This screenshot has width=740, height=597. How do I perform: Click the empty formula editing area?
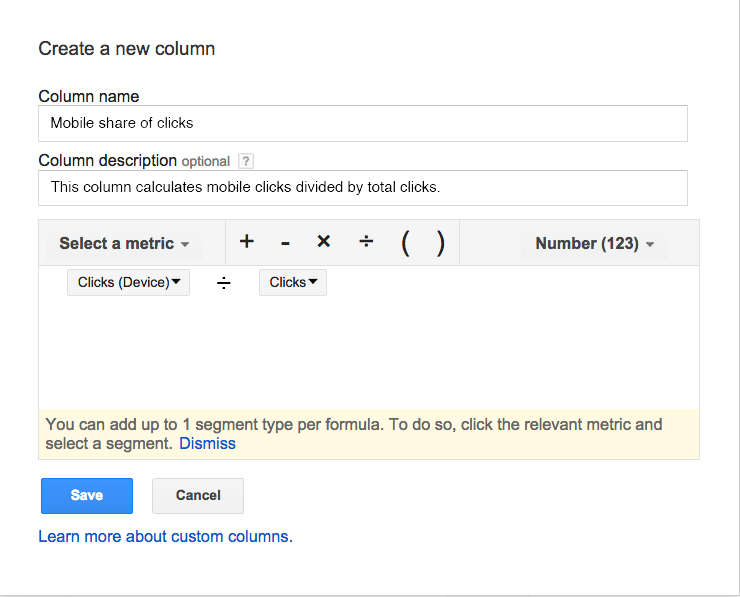368,350
